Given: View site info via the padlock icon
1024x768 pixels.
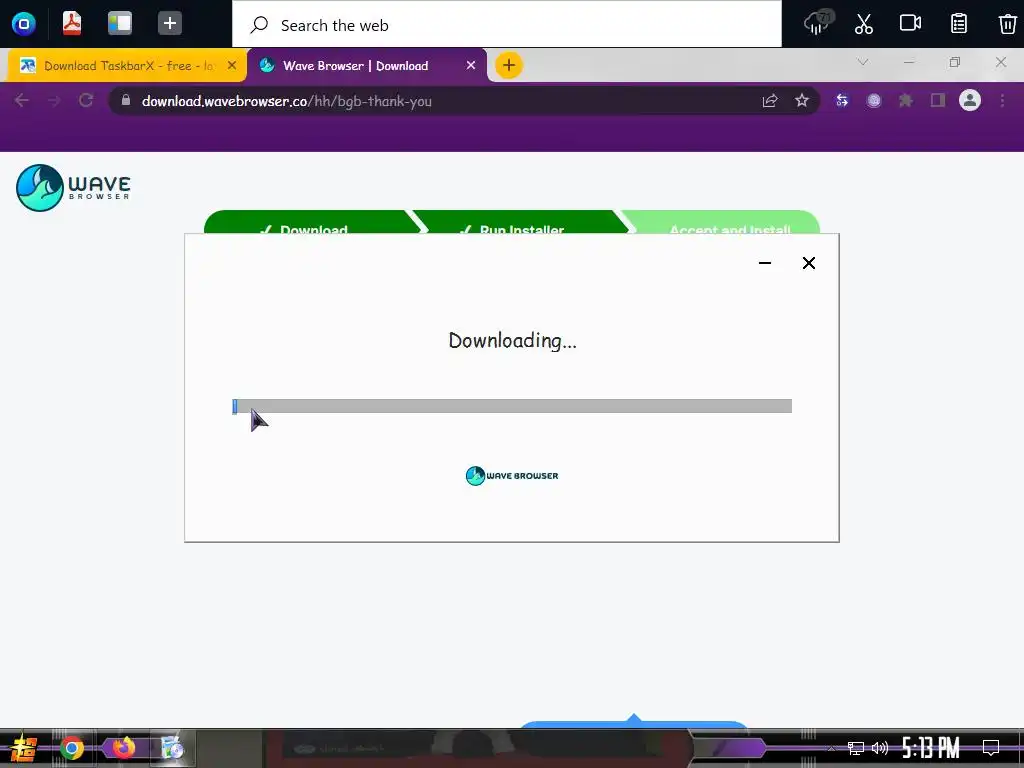Looking at the screenshot, I should [x=126, y=101].
